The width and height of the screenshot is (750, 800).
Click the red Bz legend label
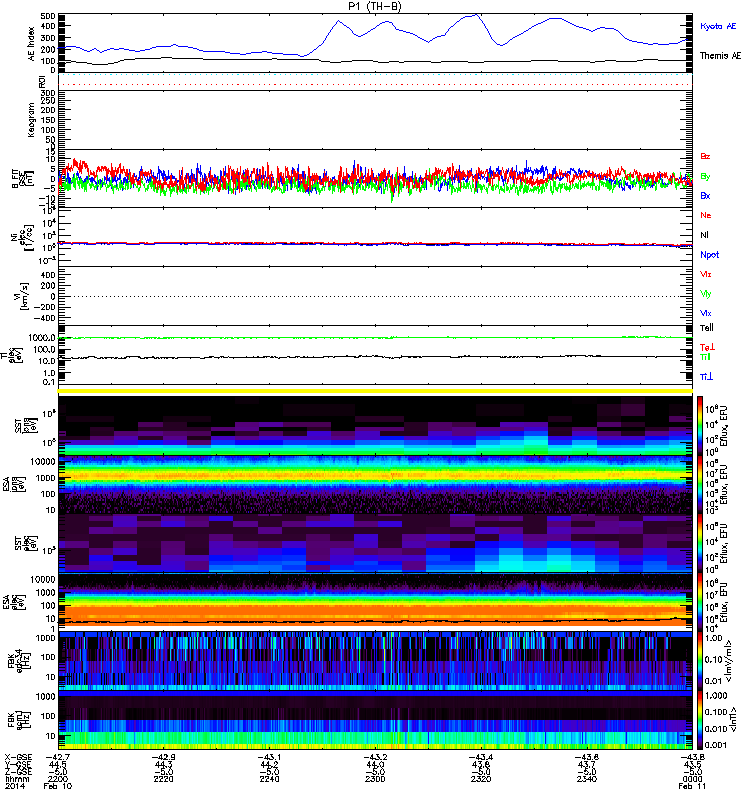tap(705, 156)
